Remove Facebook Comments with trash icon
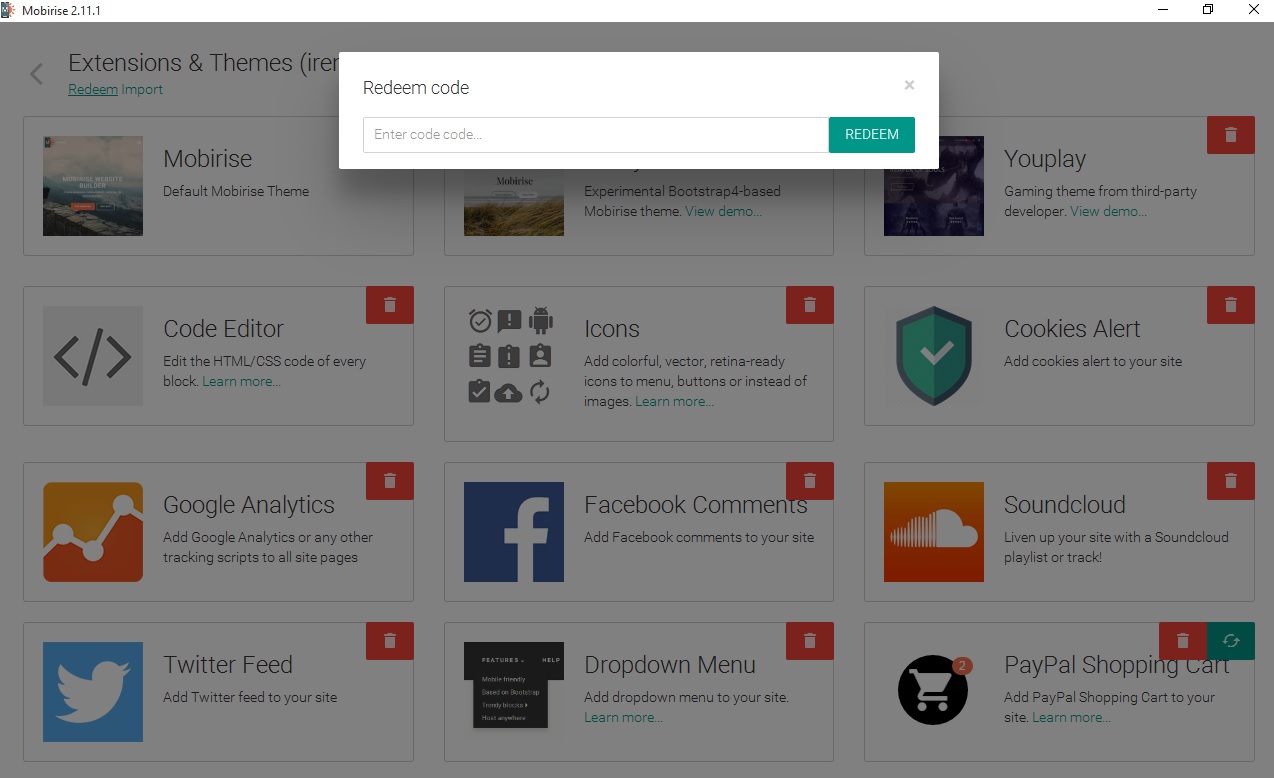The image size is (1274, 778). [810, 481]
